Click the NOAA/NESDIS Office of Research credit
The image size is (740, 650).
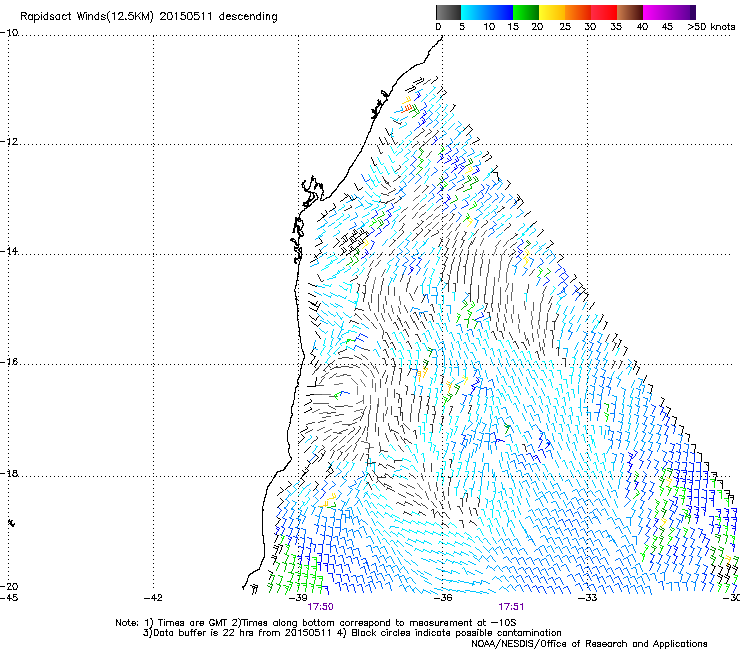(x=589, y=644)
